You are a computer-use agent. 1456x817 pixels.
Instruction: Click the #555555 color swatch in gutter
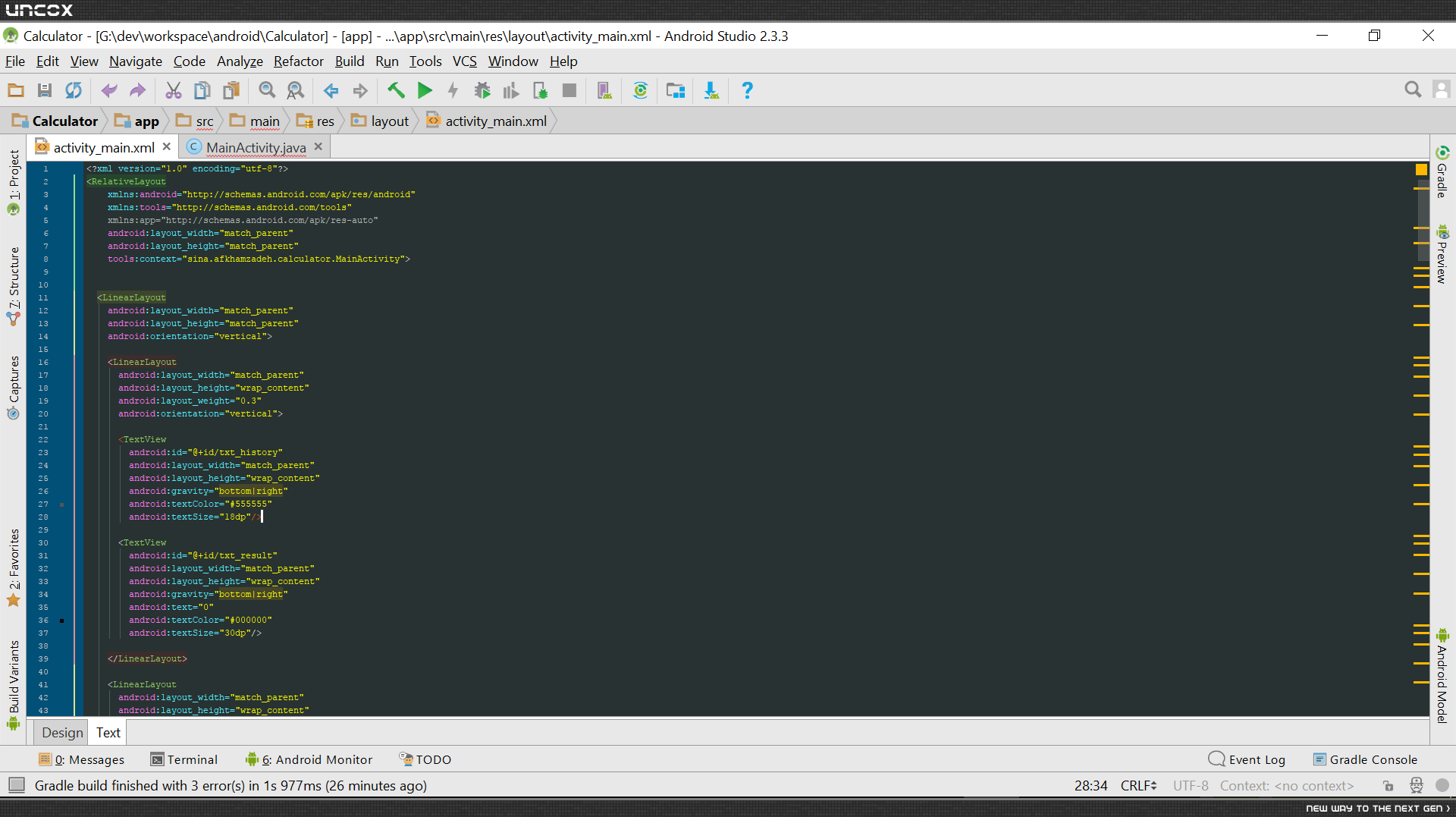62,504
